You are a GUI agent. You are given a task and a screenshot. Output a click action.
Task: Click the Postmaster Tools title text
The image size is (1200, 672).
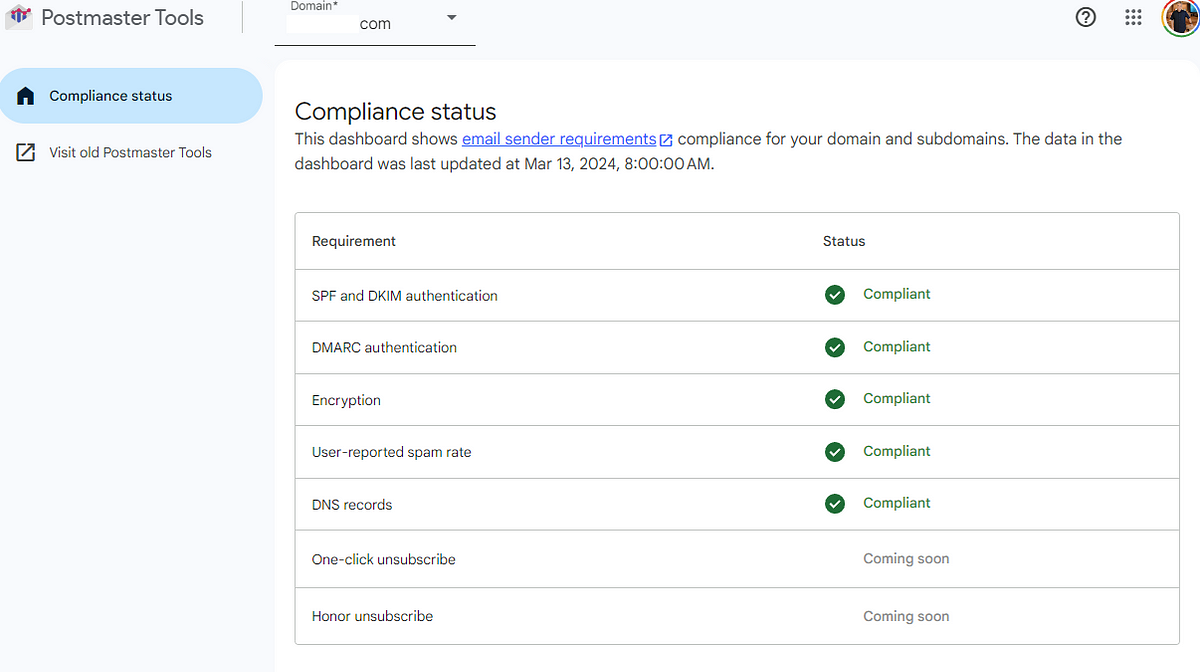[122, 18]
